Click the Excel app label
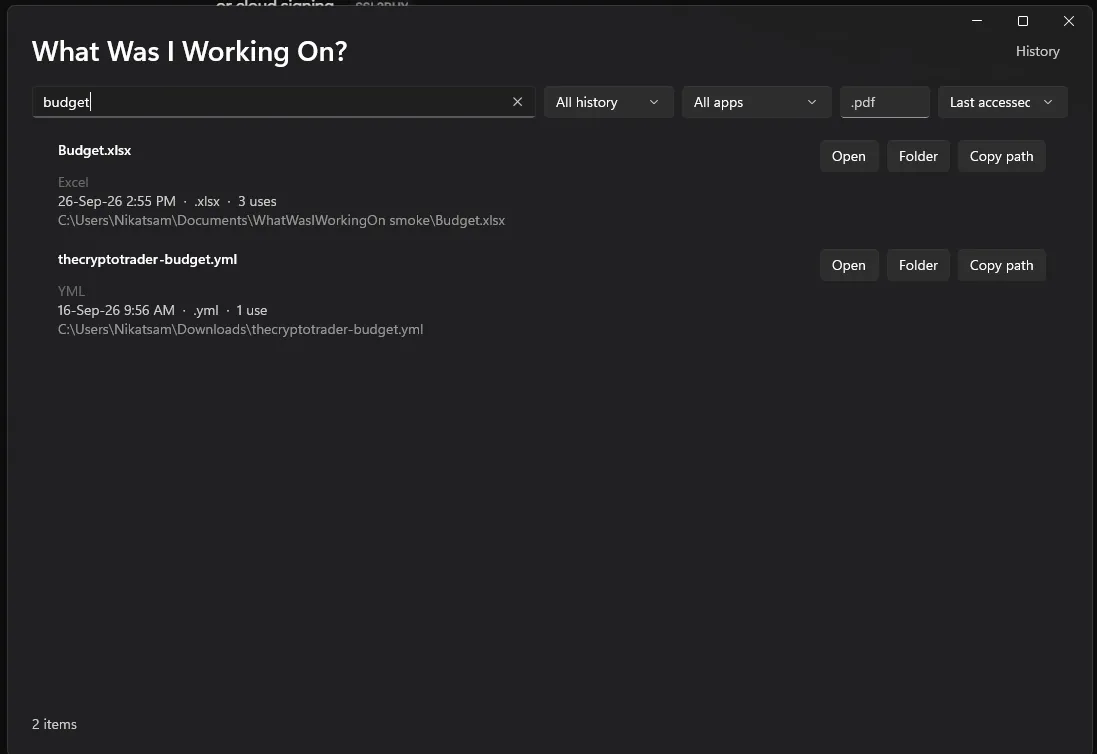Image resolution: width=1097 pixels, height=754 pixels. pos(73,183)
